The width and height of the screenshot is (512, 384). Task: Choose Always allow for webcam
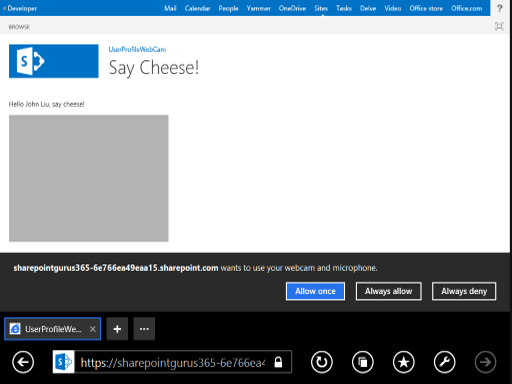click(389, 291)
